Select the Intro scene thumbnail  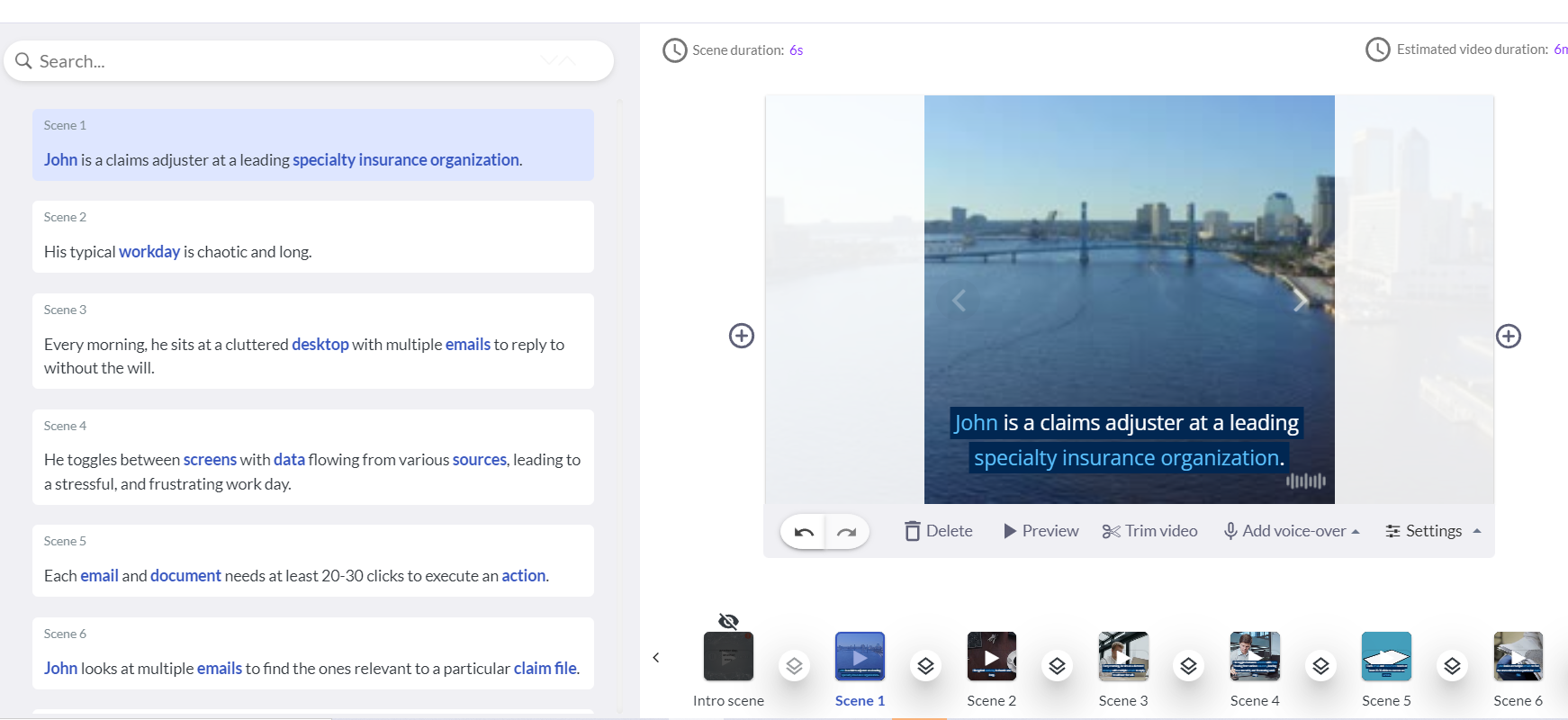coord(728,656)
